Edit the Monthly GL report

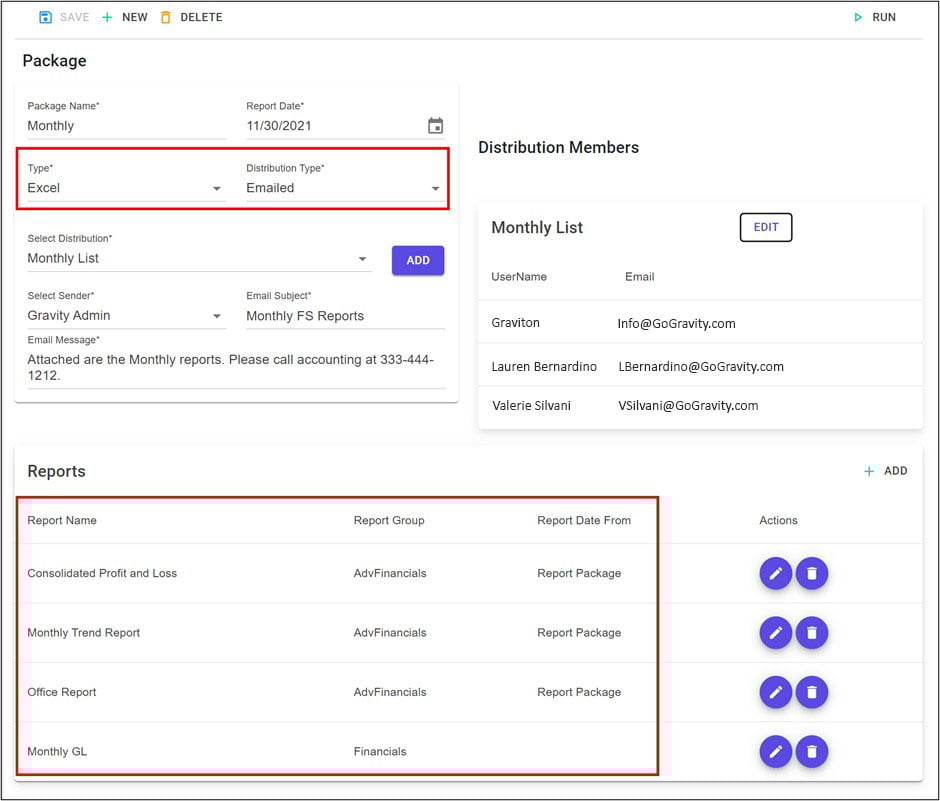pos(775,751)
